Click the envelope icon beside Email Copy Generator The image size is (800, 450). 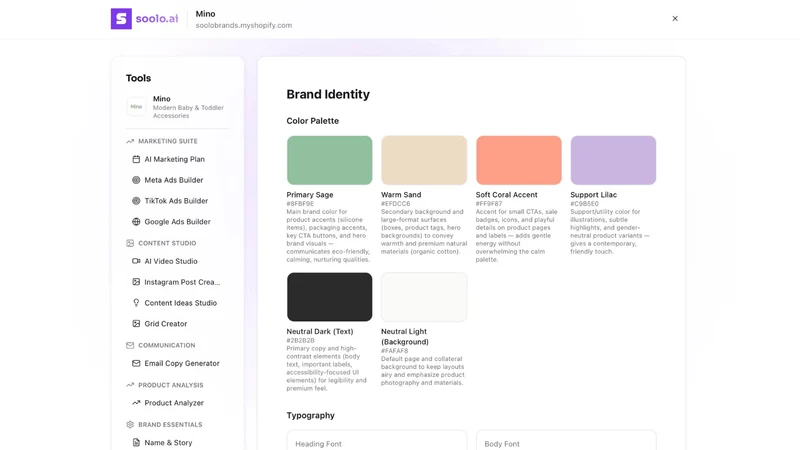[136, 363]
